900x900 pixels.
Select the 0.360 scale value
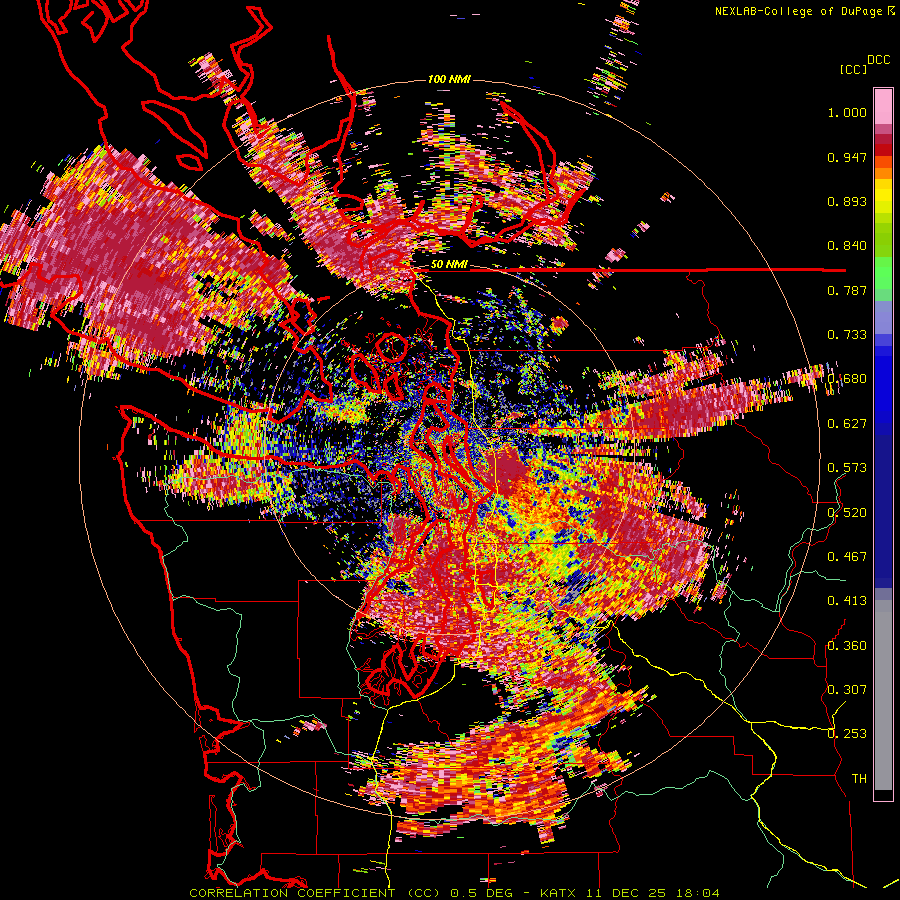click(x=847, y=646)
